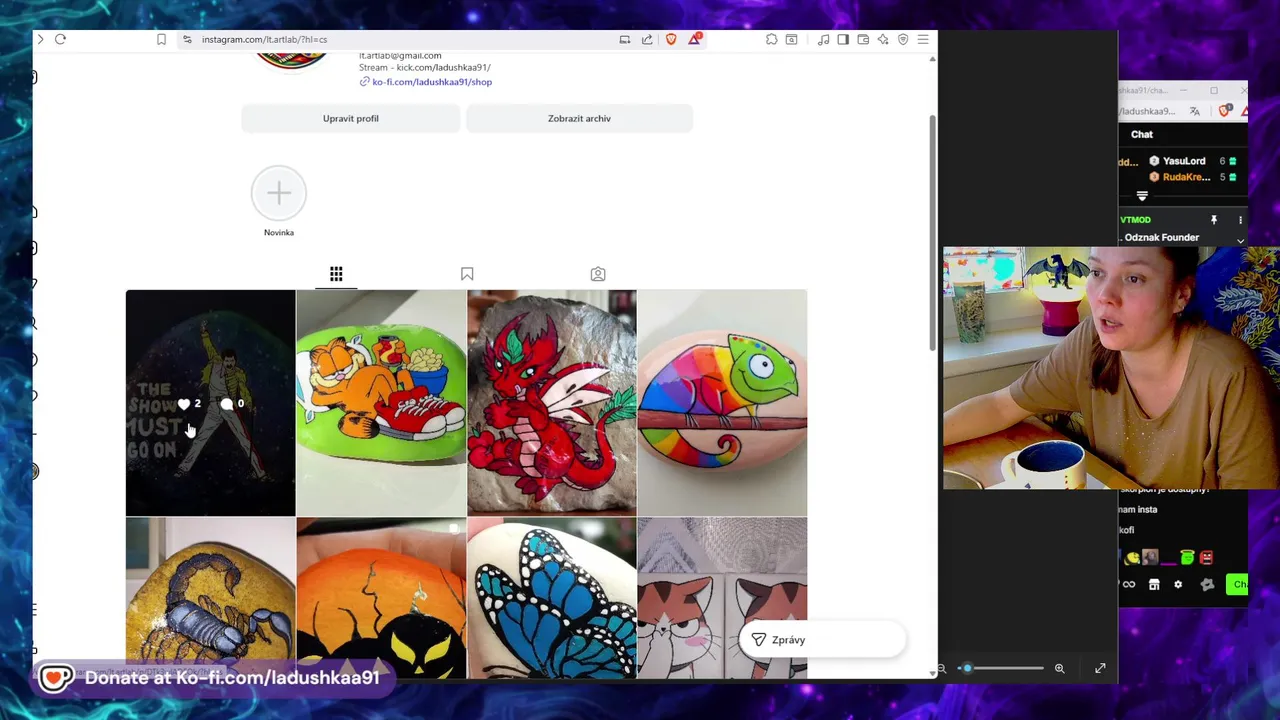
Task: Click the media cast icon in address bar
Action: pos(625,39)
